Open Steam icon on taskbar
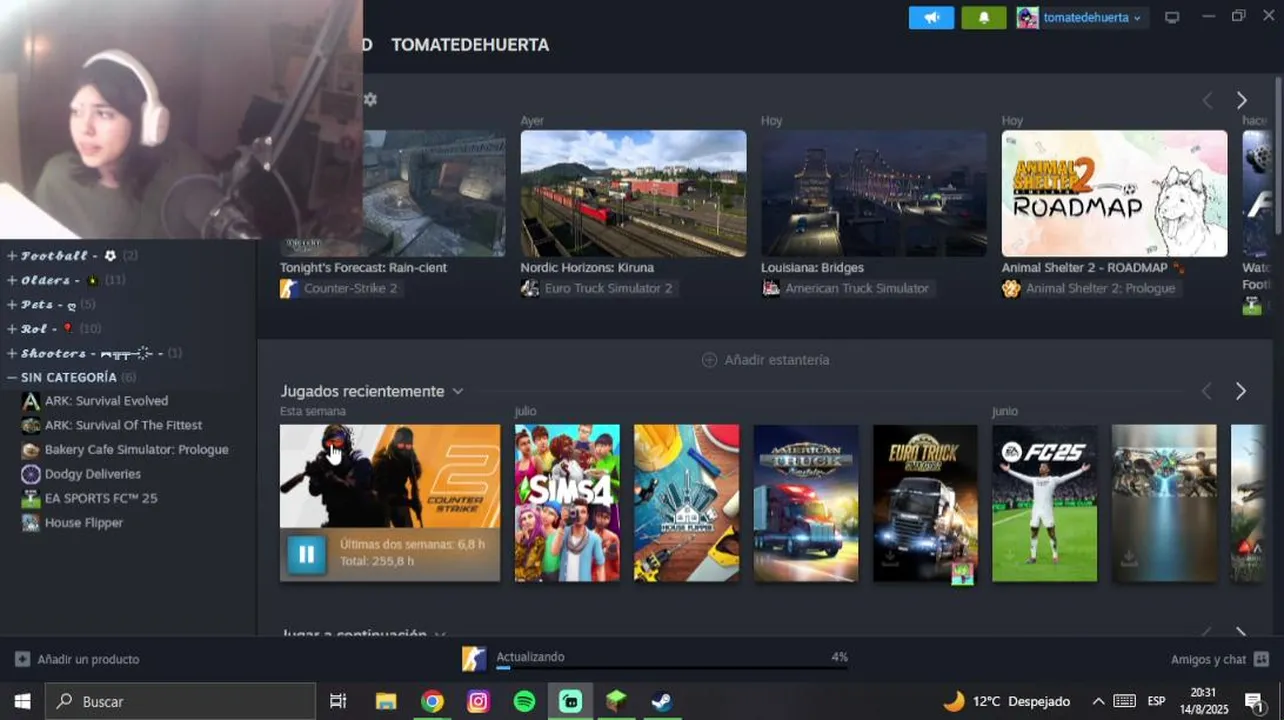The width and height of the screenshot is (1284, 720). (662, 701)
